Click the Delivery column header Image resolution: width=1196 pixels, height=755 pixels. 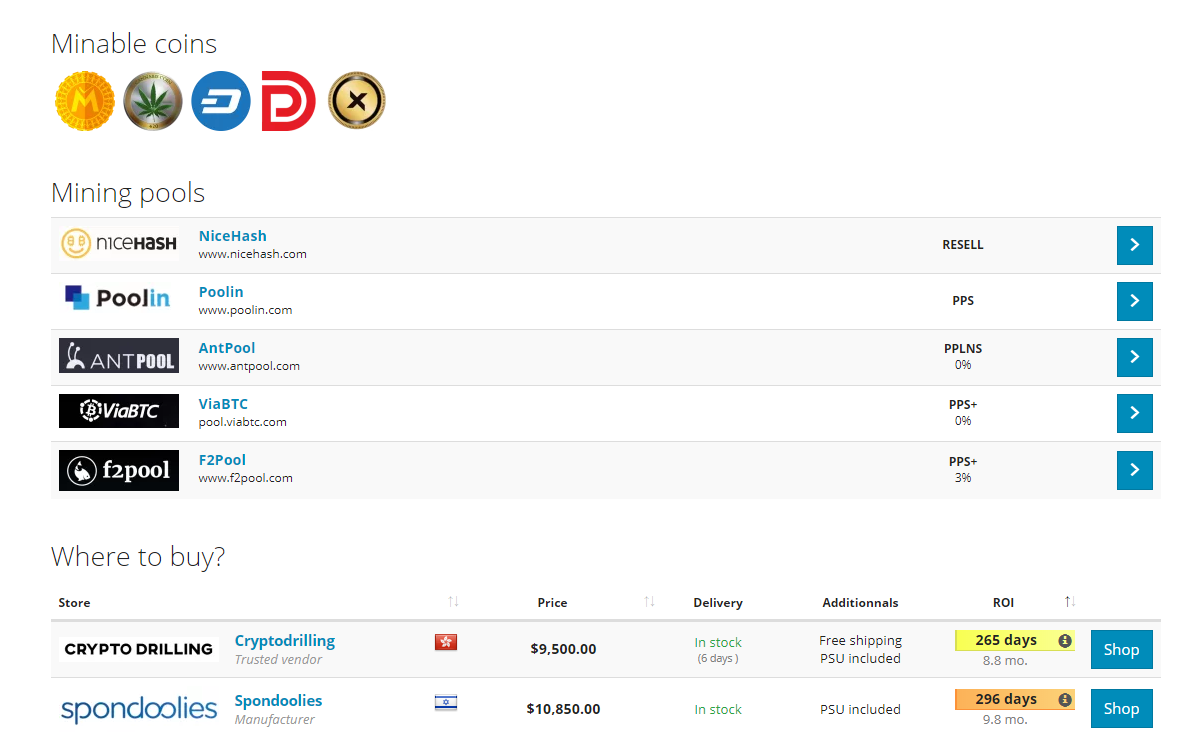click(x=718, y=602)
